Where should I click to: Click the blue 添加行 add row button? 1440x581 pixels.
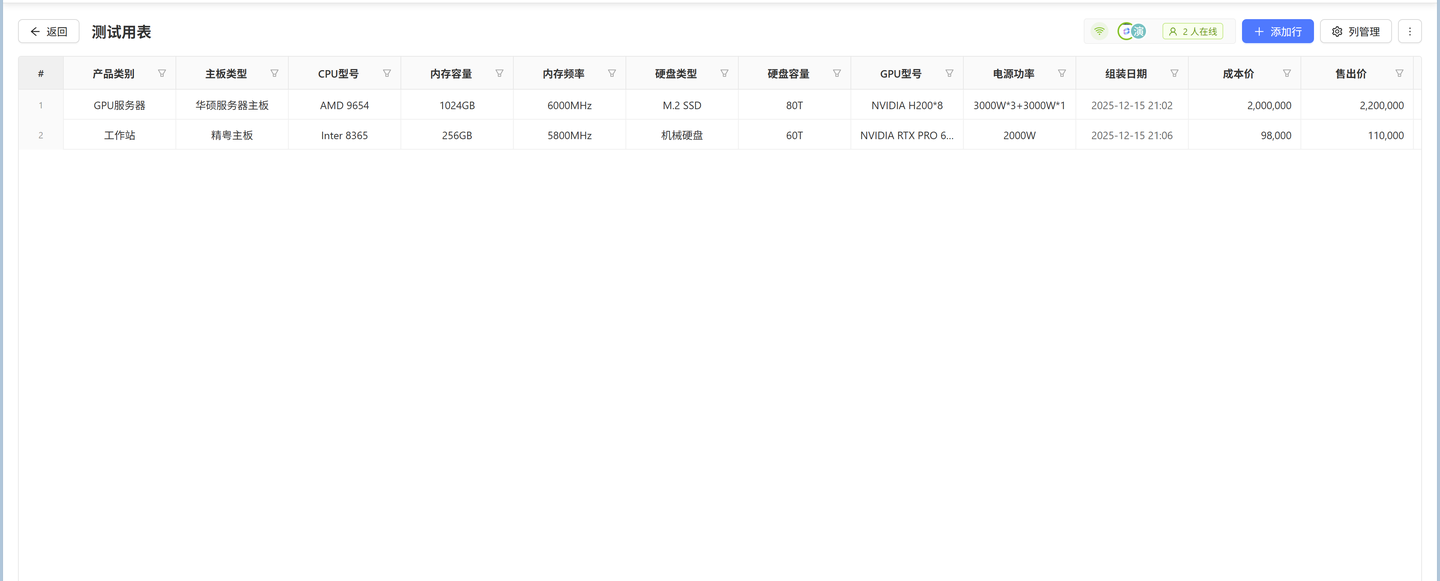pos(1277,31)
